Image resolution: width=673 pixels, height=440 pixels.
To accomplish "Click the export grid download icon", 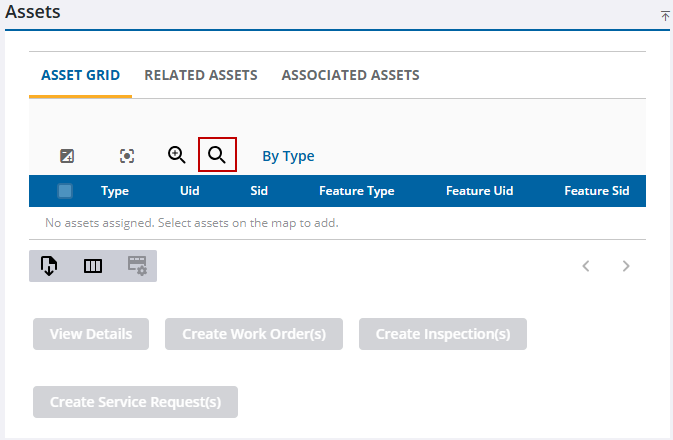I will click(49, 266).
